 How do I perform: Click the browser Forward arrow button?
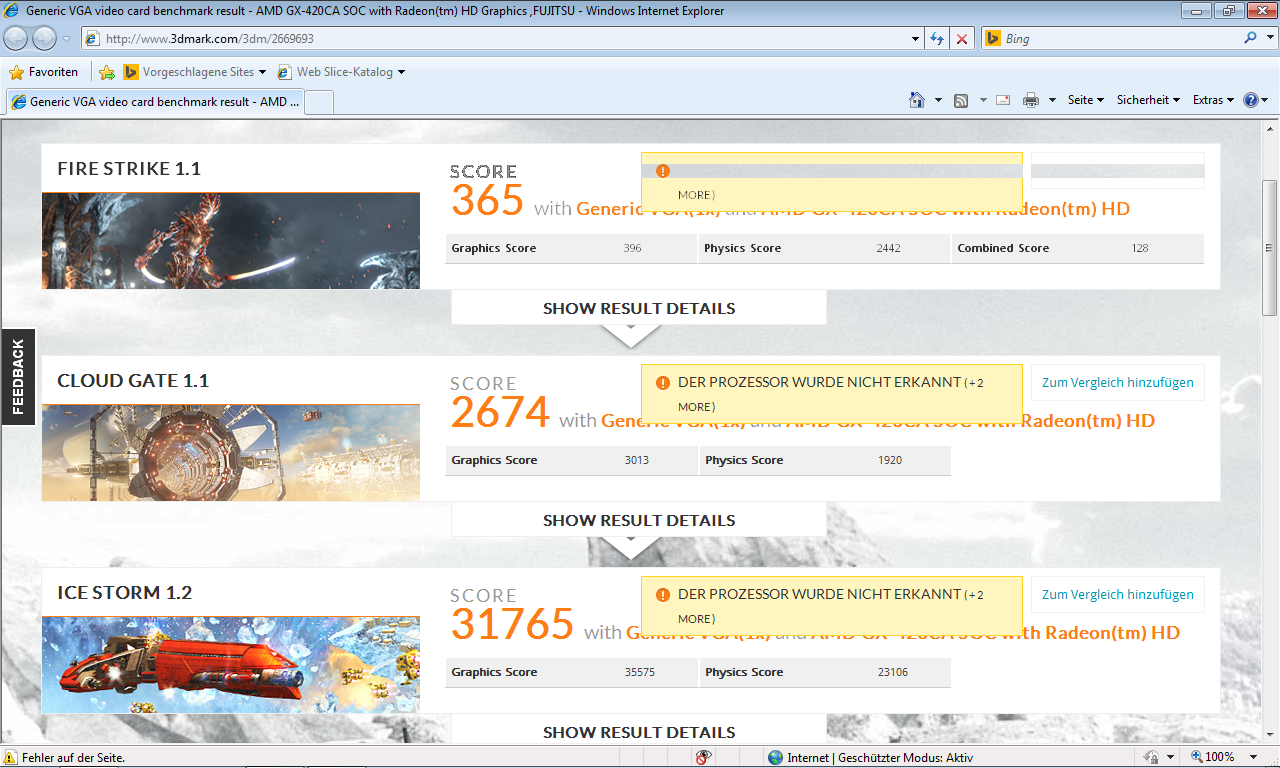point(44,39)
